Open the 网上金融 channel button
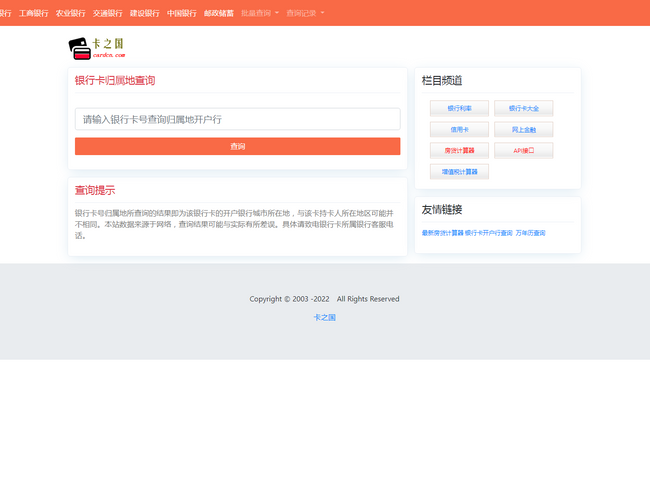The height and width of the screenshot is (500, 650). [524, 129]
